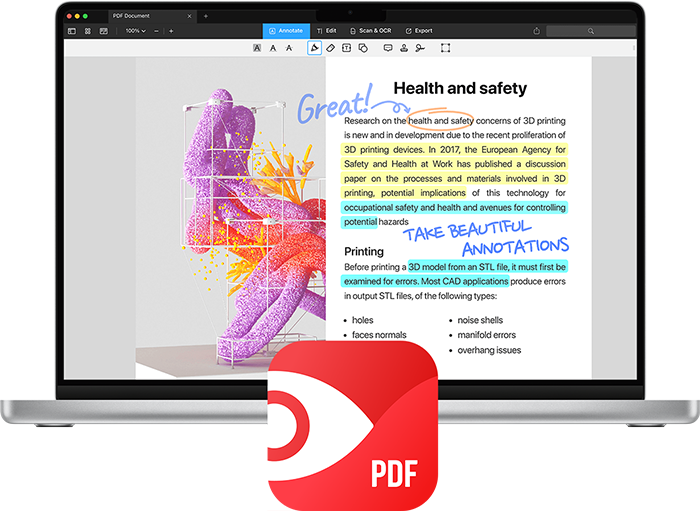Screen dimensions: 700x512
Task: Click the "holes" bullet item
Action: coord(362,320)
